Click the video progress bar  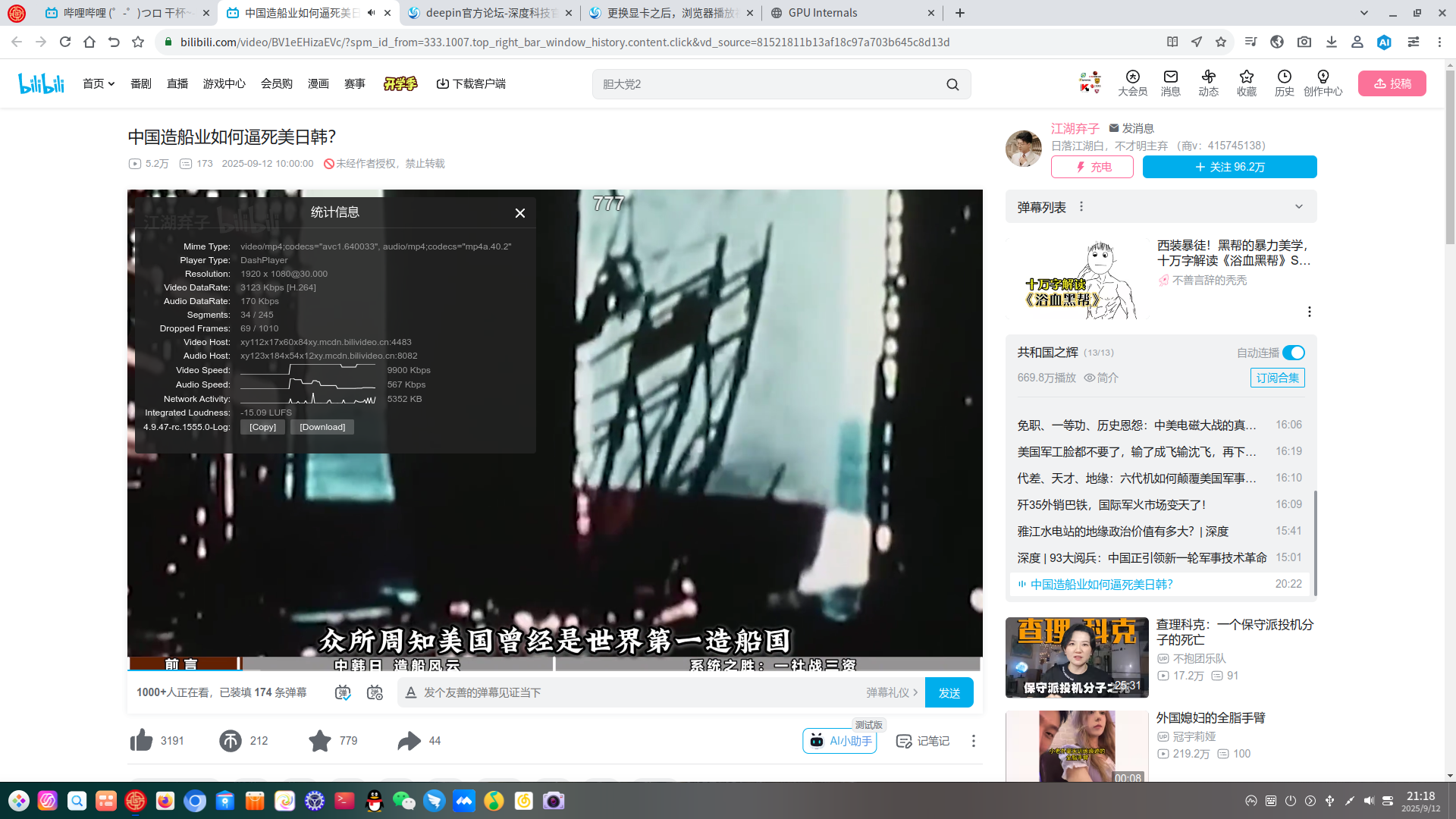(555, 670)
